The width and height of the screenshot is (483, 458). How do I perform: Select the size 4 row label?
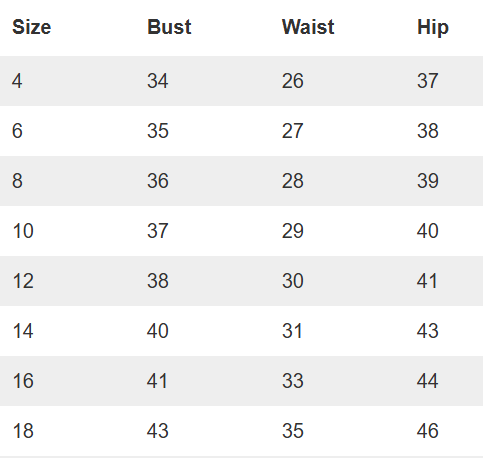(x=17, y=81)
